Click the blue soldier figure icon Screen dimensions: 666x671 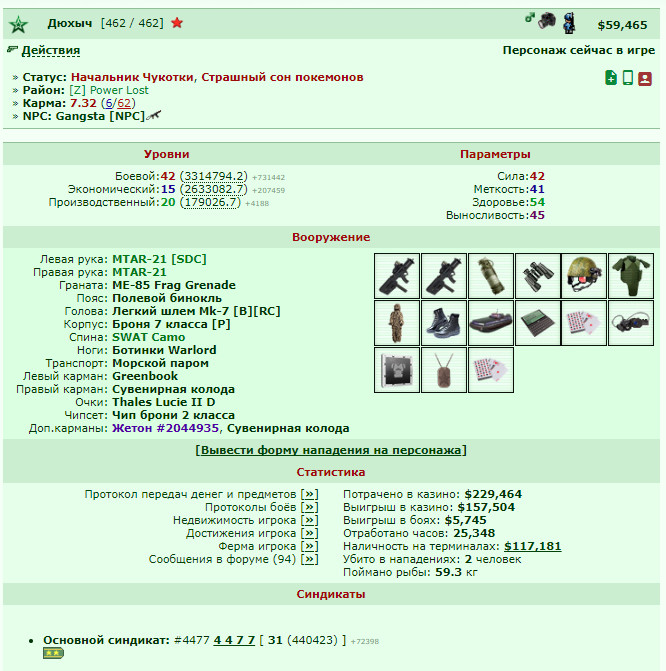click(569, 23)
